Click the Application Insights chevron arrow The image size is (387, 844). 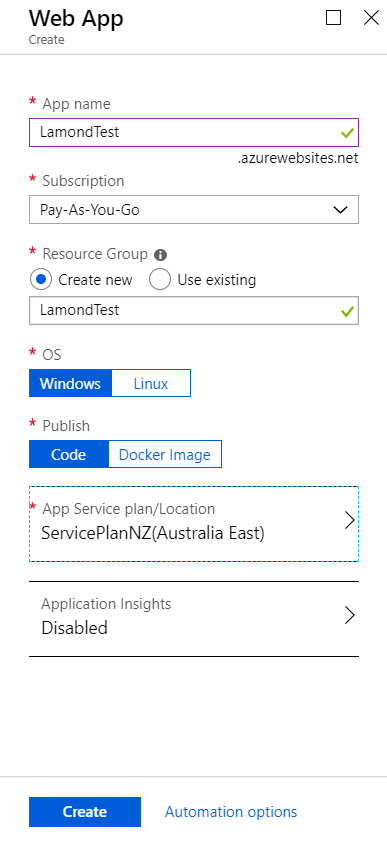349,615
